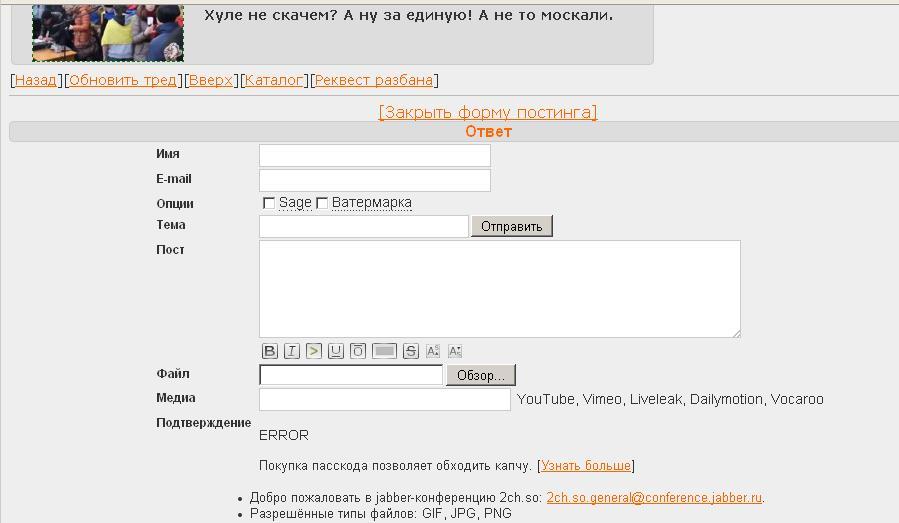Focus the Тема subject field
This screenshot has height=523, width=899.
click(x=363, y=226)
